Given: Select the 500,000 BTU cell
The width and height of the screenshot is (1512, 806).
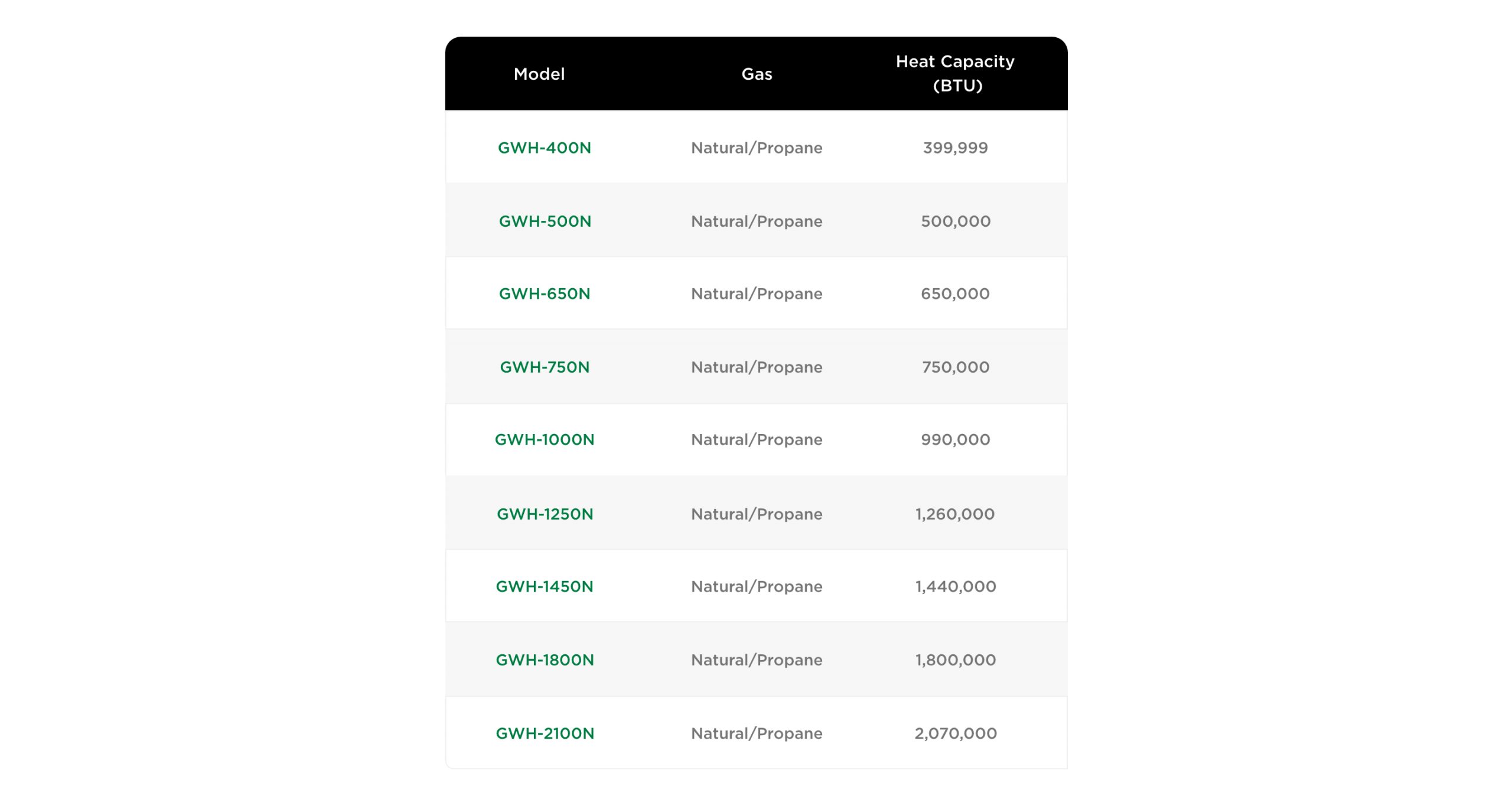Looking at the screenshot, I should point(955,221).
